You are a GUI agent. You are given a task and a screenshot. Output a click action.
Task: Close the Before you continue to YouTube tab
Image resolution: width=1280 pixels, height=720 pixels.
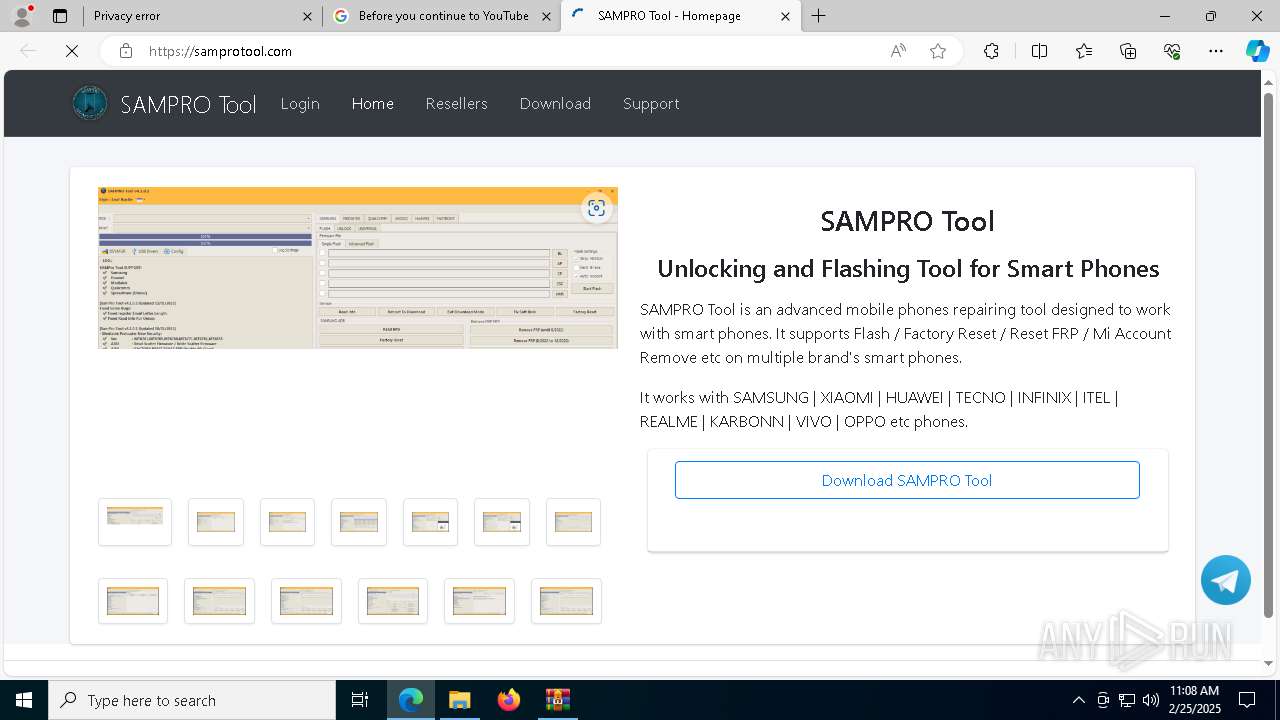pyautogui.click(x=546, y=16)
